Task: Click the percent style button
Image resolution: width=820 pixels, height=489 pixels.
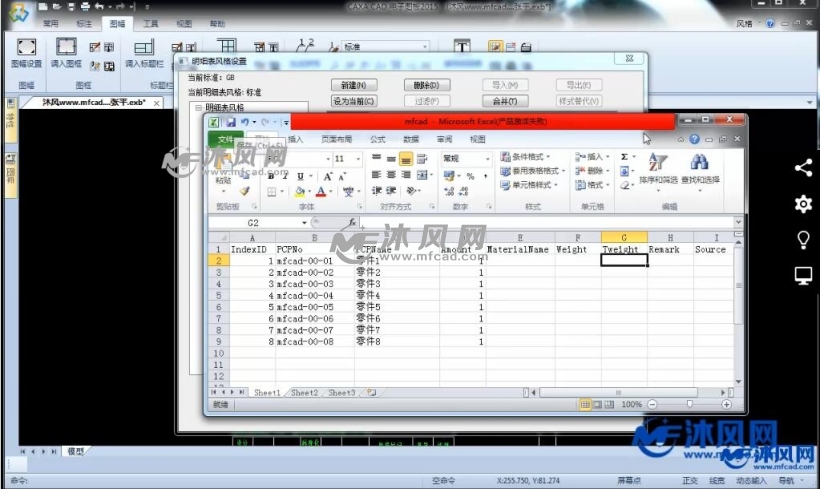Action: pyautogui.click(x=470, y=176)
